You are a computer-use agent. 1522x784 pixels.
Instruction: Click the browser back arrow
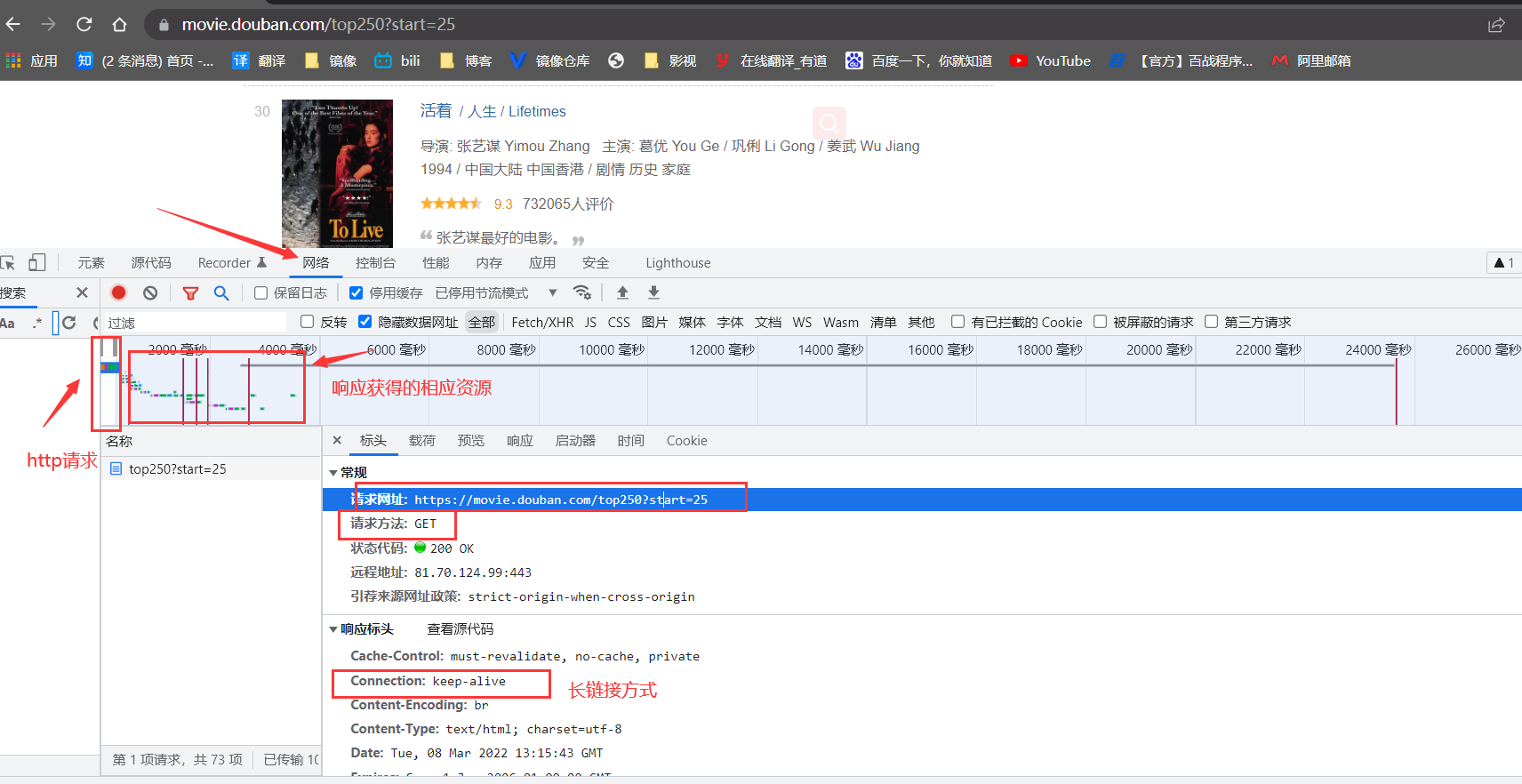[x=13, y=24]
